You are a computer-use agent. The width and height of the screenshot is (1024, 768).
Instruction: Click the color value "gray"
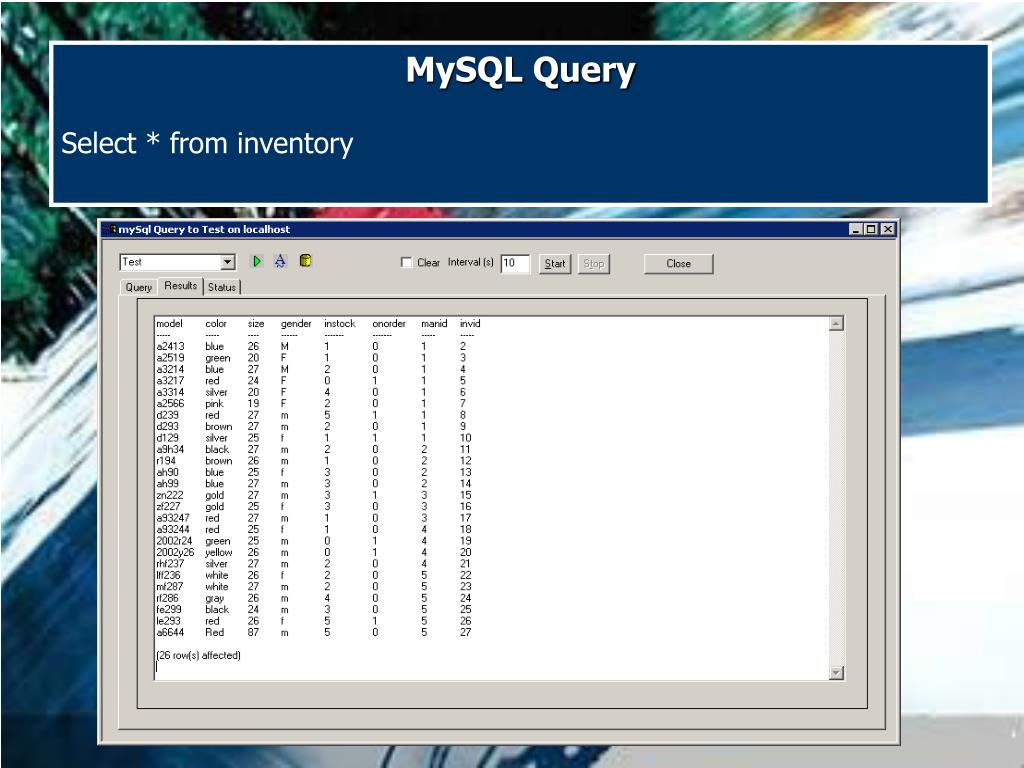215,599
